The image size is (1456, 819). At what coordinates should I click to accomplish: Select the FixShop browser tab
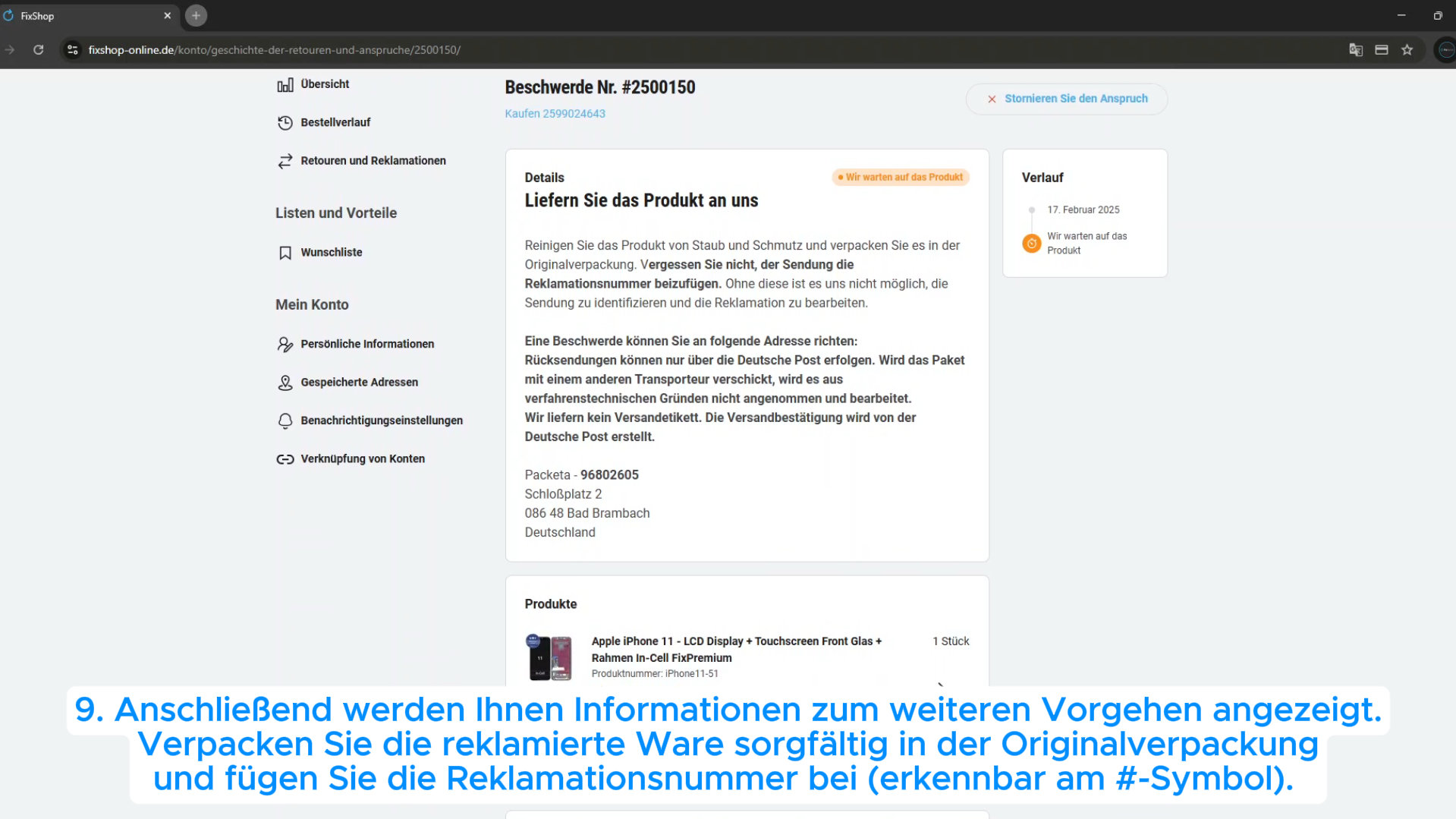[83, 16]
